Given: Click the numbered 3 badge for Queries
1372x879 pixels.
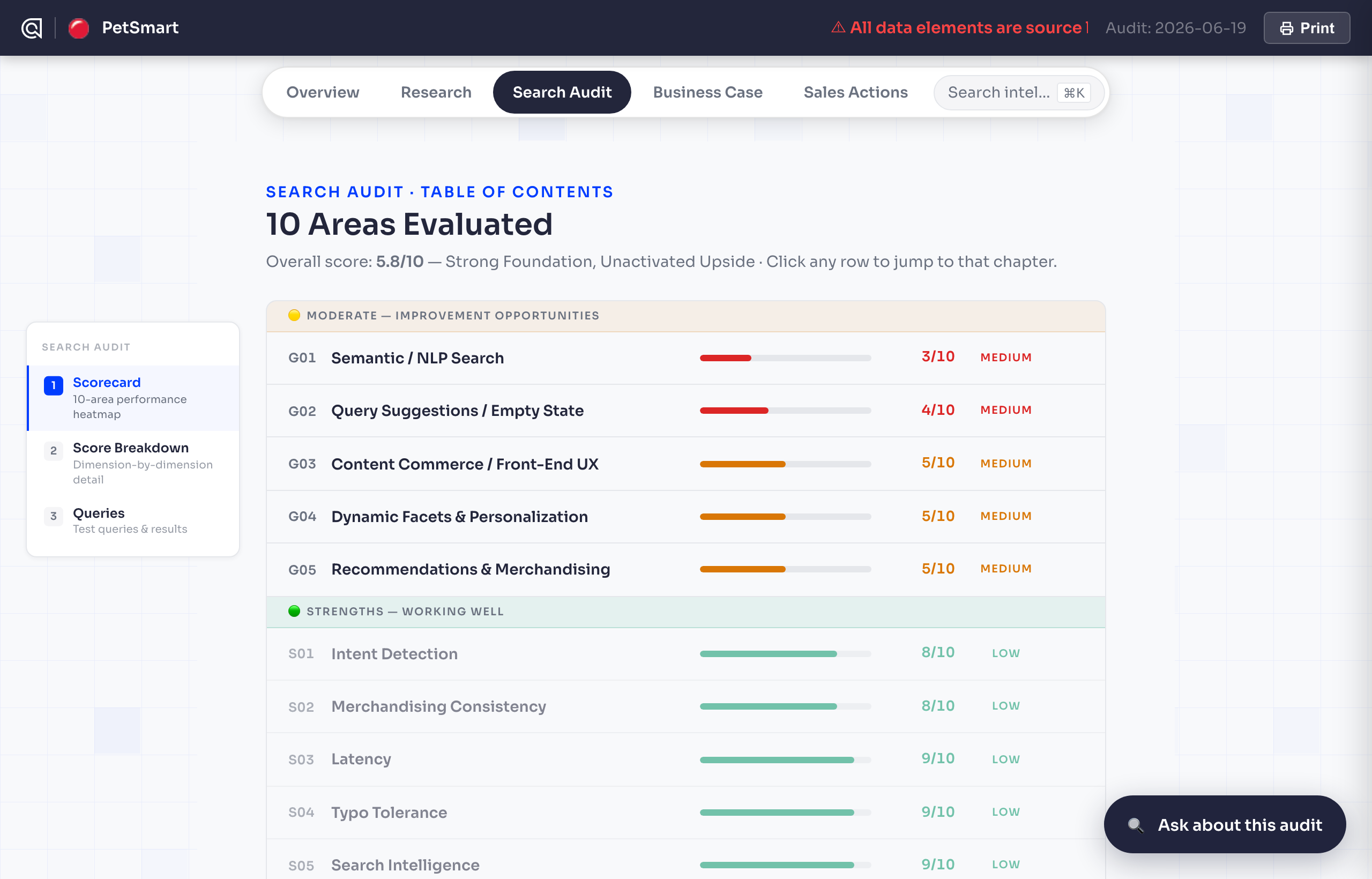Looking at the screenshot, I should [54, 516].
